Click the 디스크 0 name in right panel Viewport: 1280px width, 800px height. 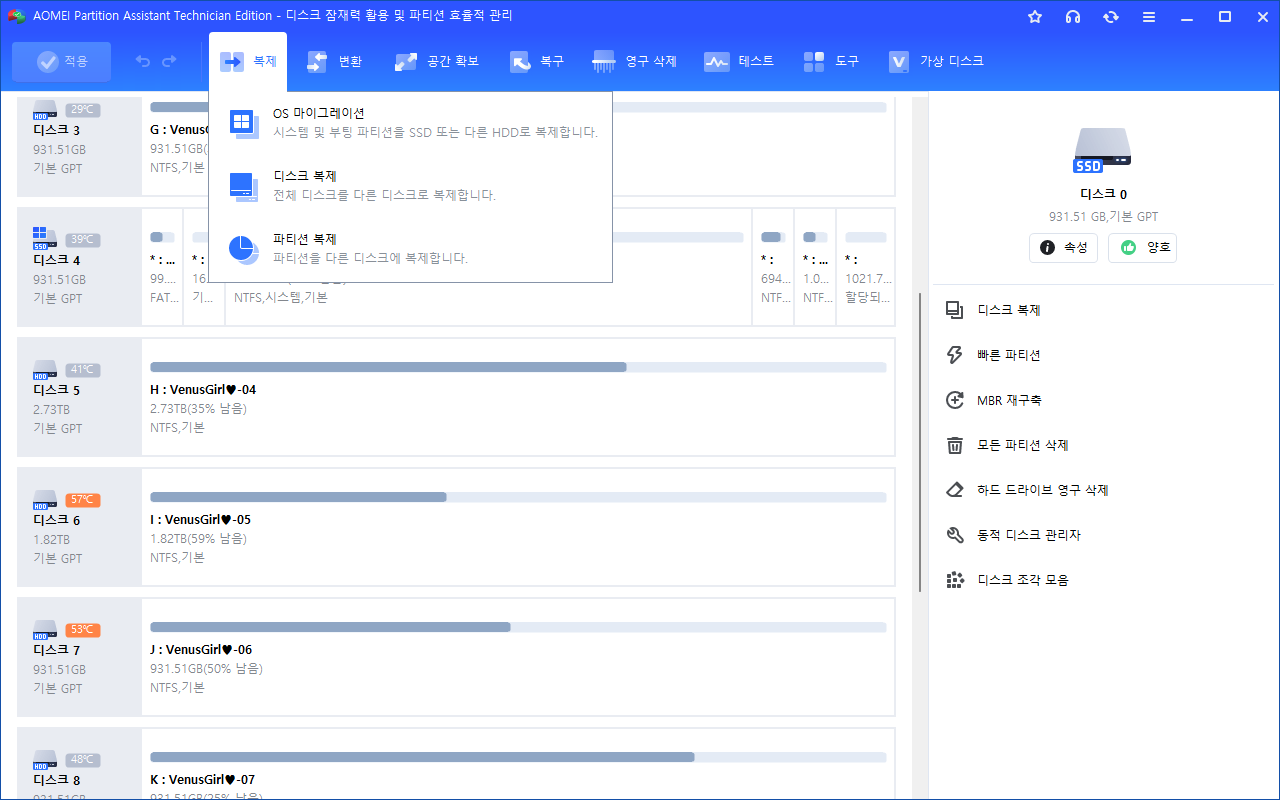[x=1102, y=195]
